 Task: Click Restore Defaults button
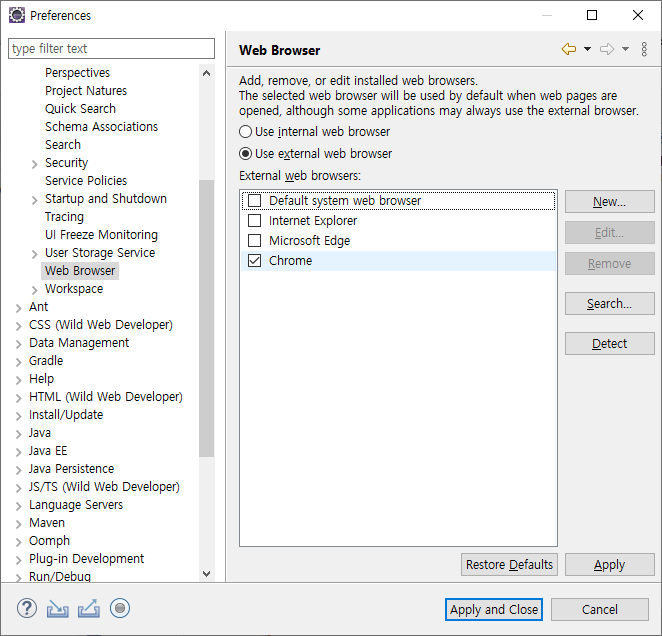(509, 565)
